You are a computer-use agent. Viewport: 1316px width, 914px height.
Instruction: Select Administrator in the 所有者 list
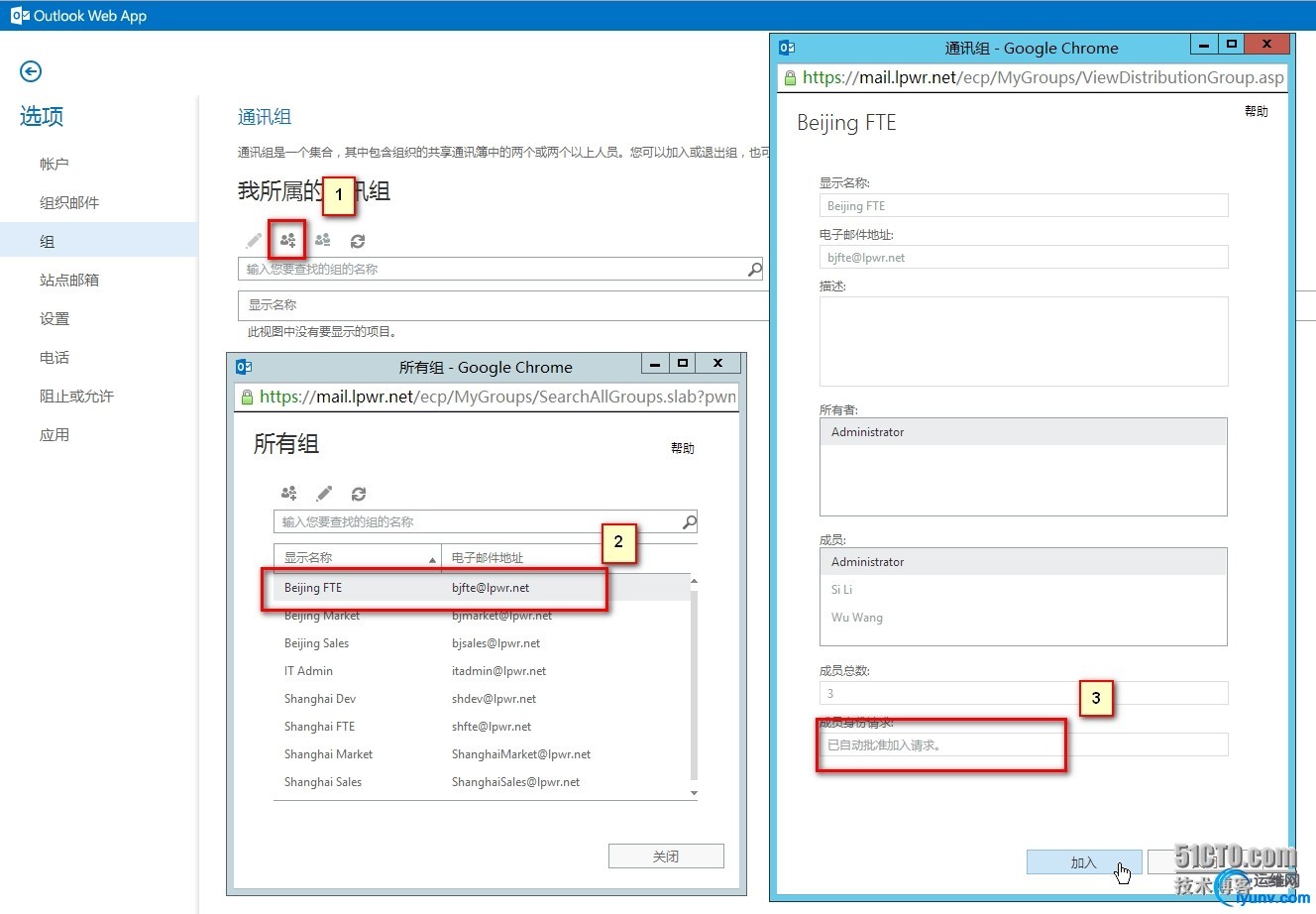[x=1024, y=432]
